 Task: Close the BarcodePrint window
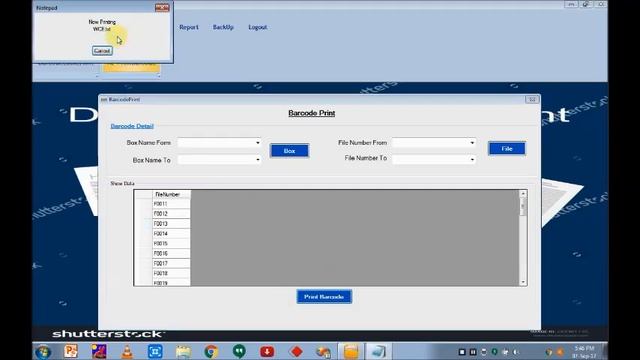click(532, 99)
